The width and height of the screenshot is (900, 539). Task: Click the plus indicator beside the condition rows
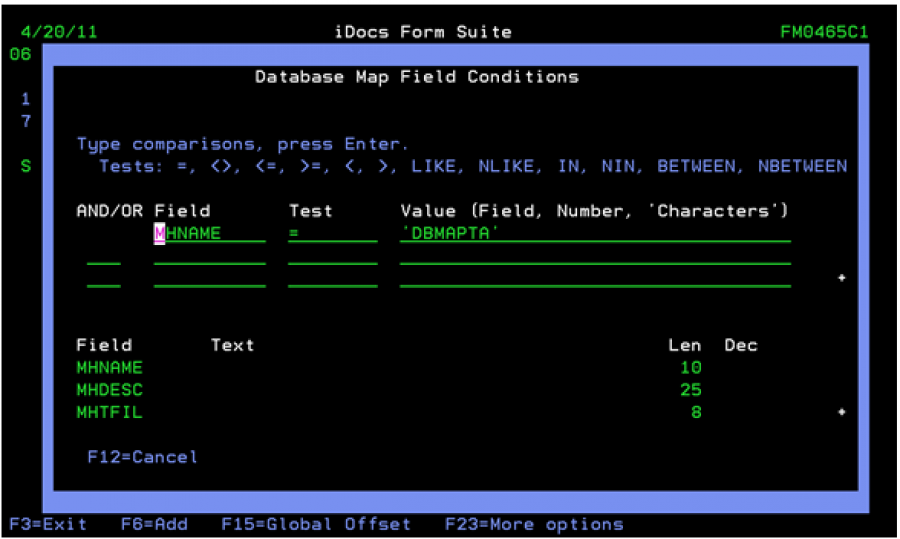(x=841, y=278)
